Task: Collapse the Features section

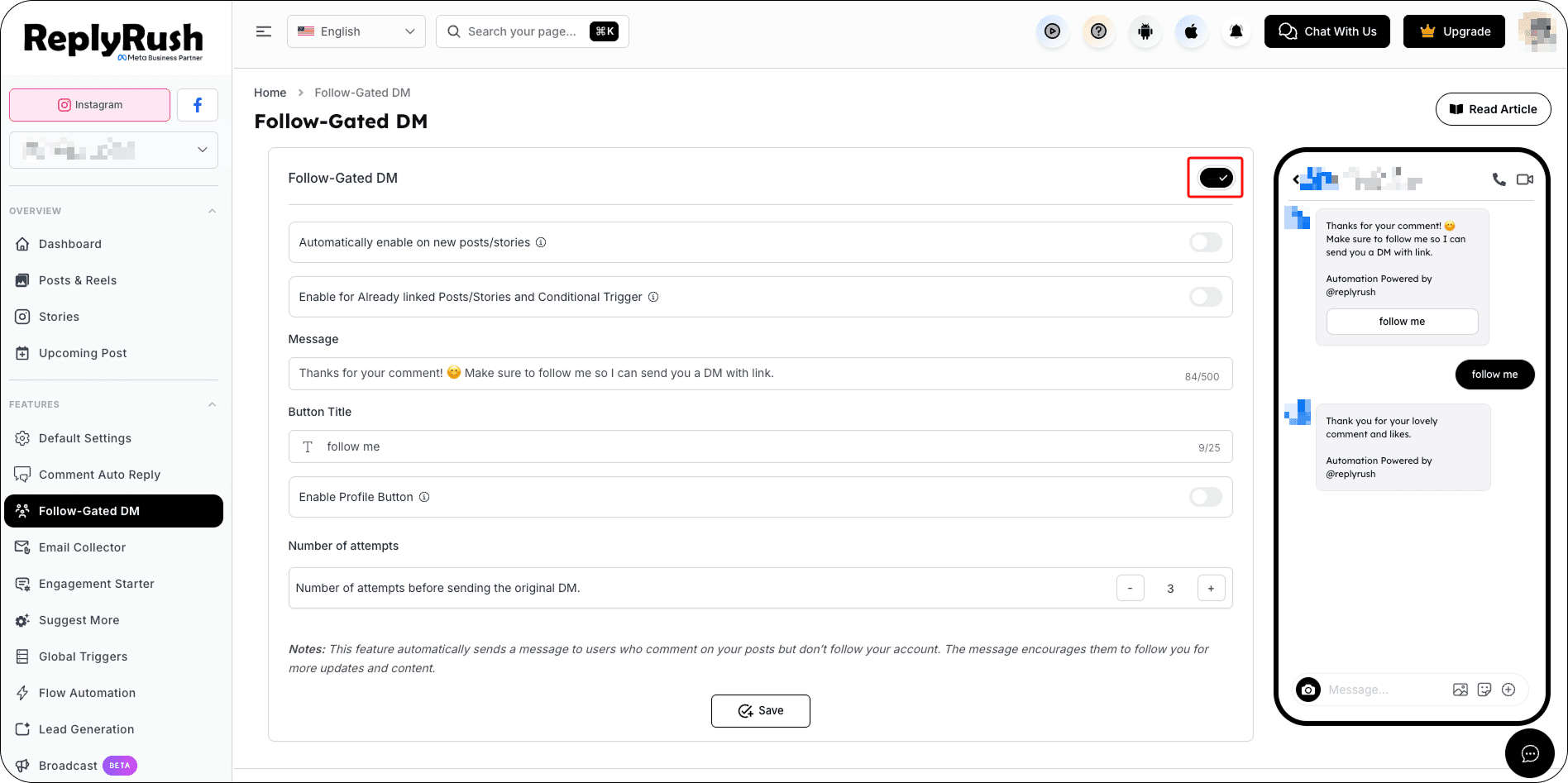Action: [x=213, y=404]
